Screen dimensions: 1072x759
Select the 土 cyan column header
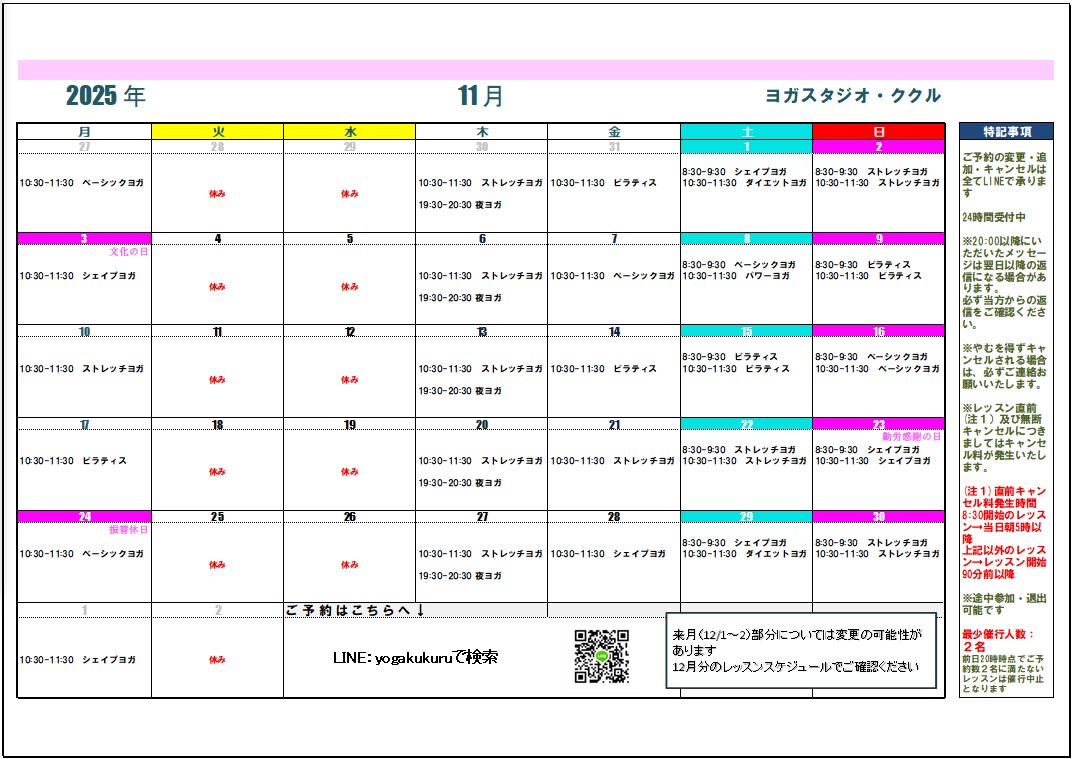pos(746,131)
